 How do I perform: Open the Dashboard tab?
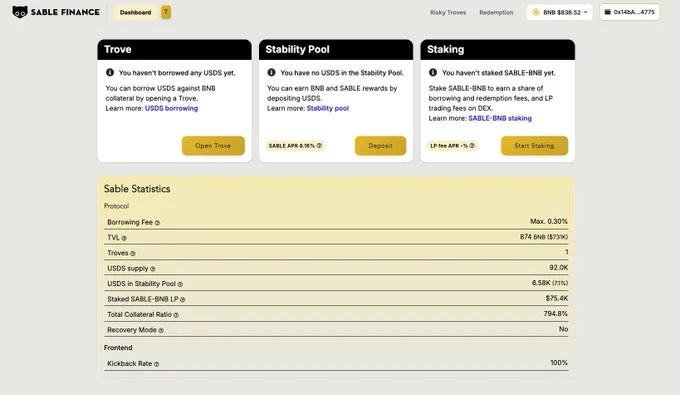135,12
